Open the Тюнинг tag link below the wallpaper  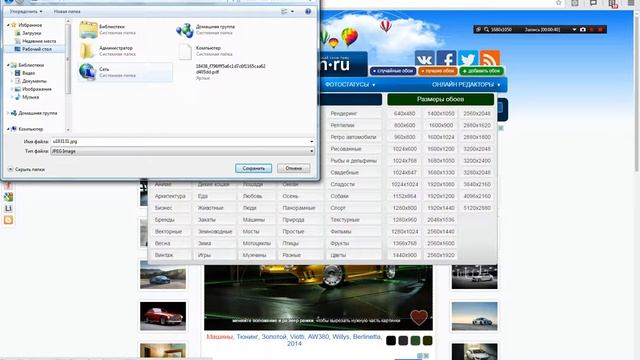coord(247,337)
